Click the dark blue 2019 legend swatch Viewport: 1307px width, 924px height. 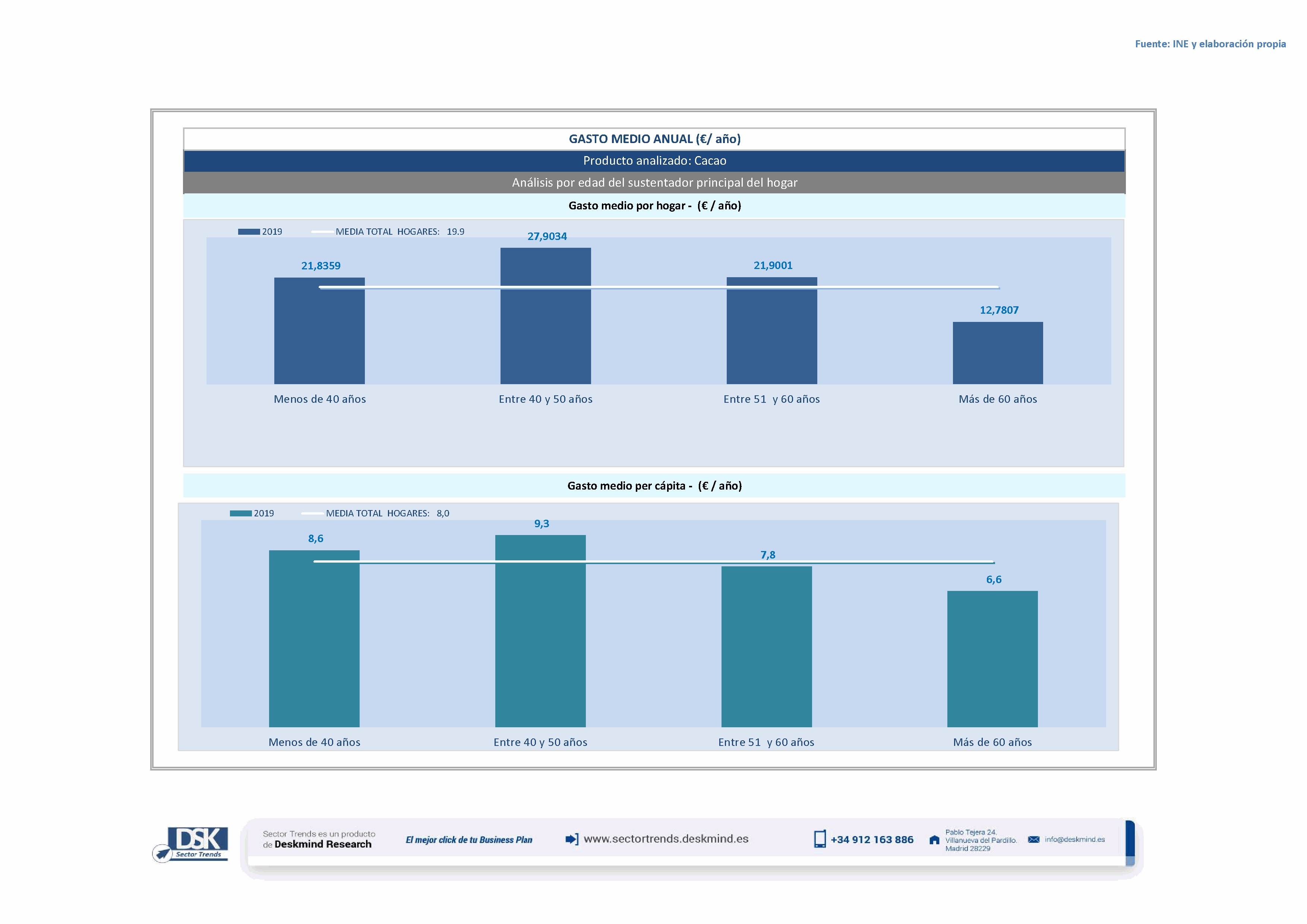click(249, 232)
